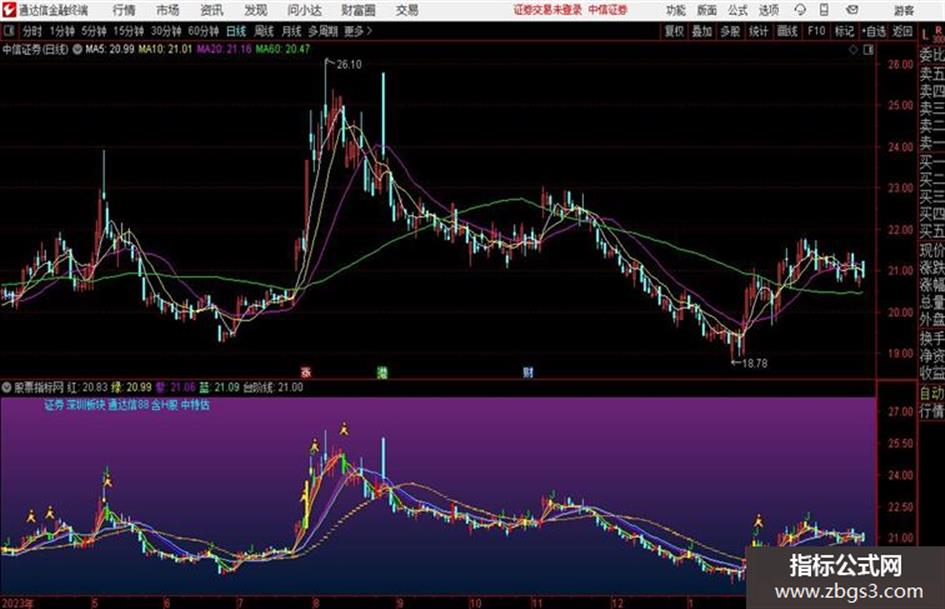Click the diamond icon at chart top right
Image resolution: width=945 pixels, height=609 pixels.
pos(853,50)
